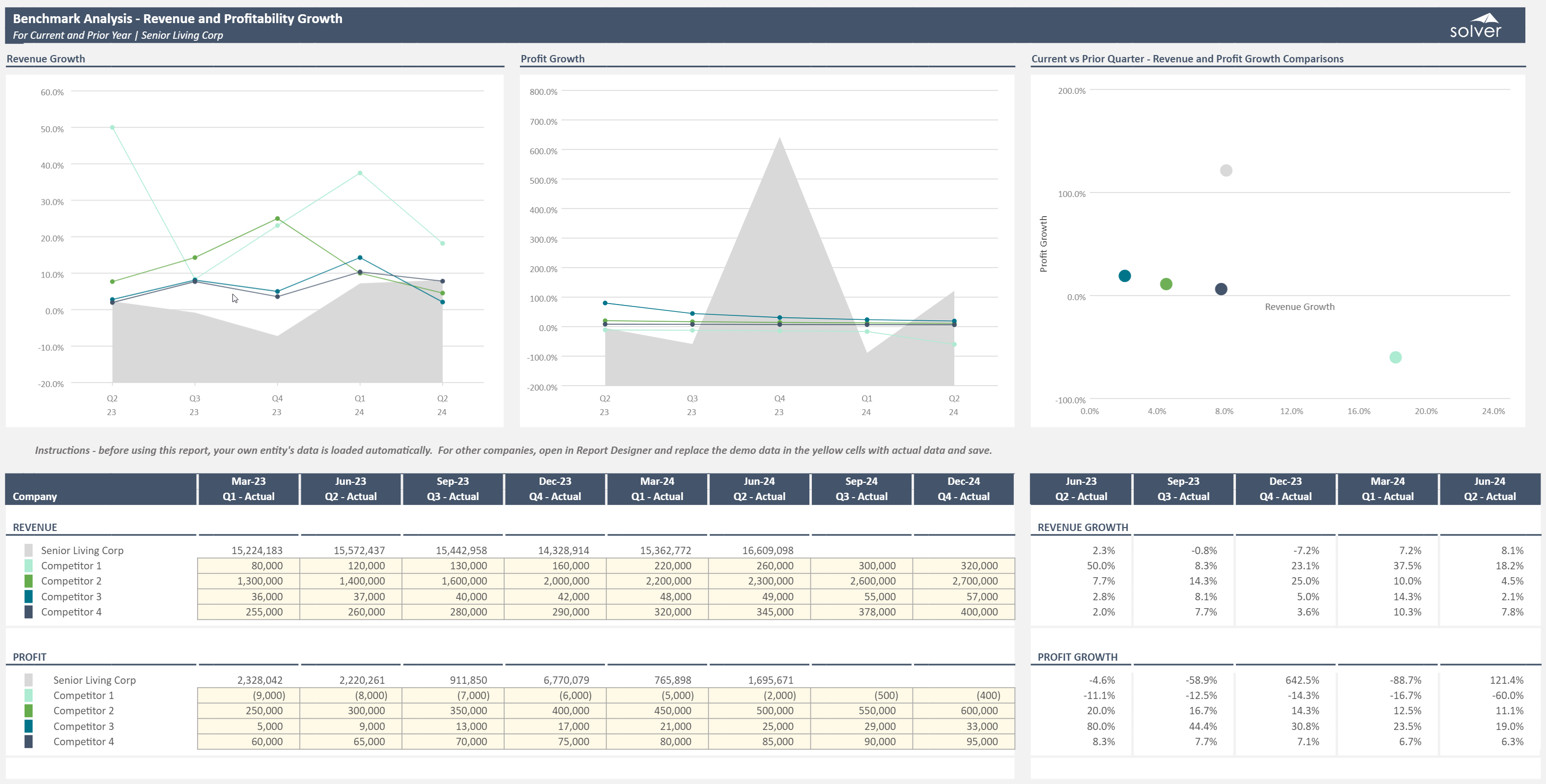
Task: Select Competitor 2 Jun-23 revenue cell 1,400,000
Action: (x=350, y=581)
